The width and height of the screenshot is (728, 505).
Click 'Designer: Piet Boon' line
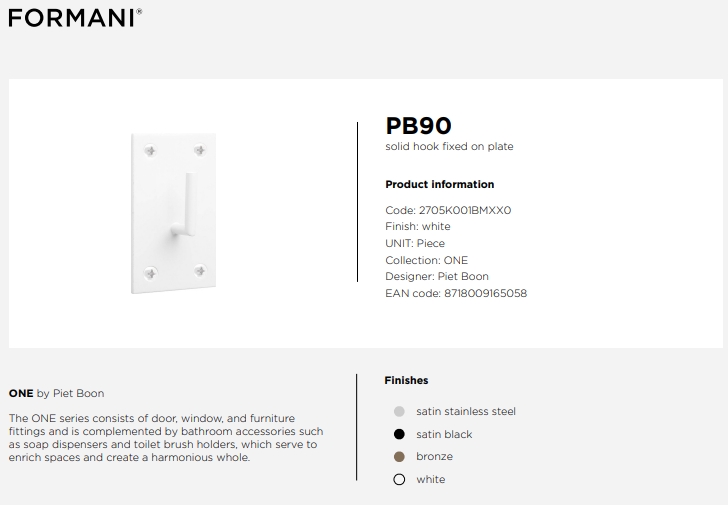click(x=437, y=277)
